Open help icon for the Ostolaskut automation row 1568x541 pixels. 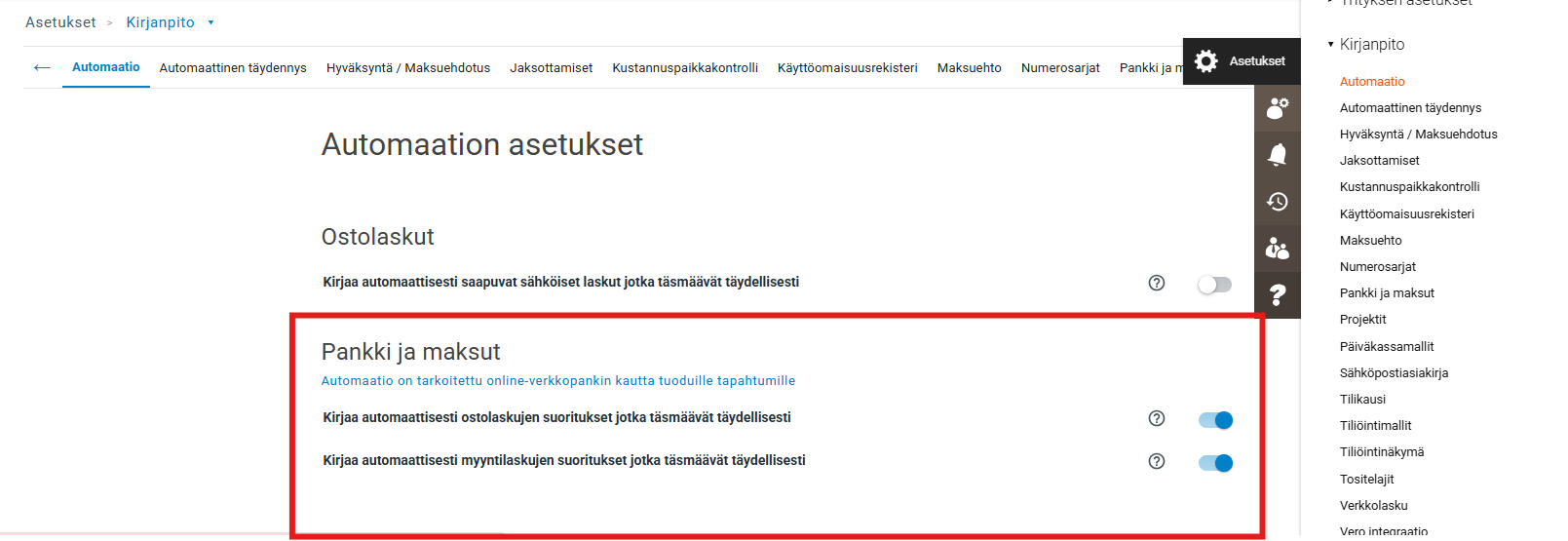(x=1157, y=283)
